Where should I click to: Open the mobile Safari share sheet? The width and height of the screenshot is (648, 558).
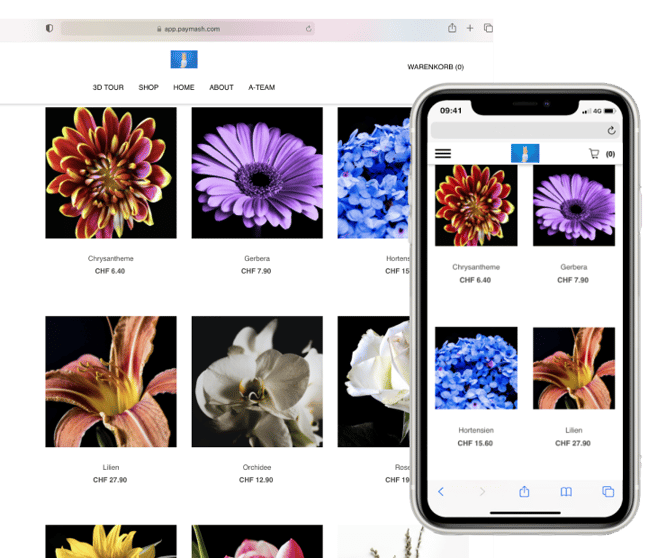tap(524, 491)
